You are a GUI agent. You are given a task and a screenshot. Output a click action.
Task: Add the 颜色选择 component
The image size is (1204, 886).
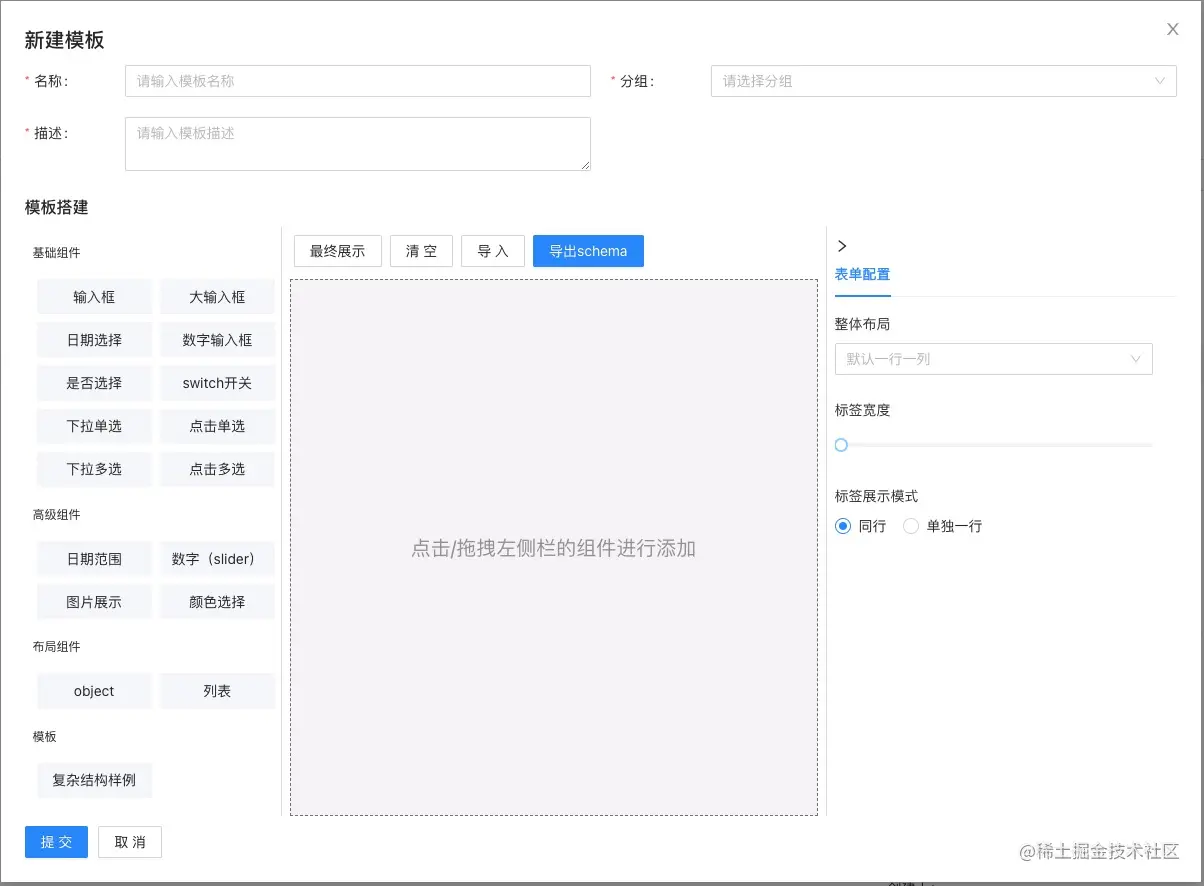point(217,602)
